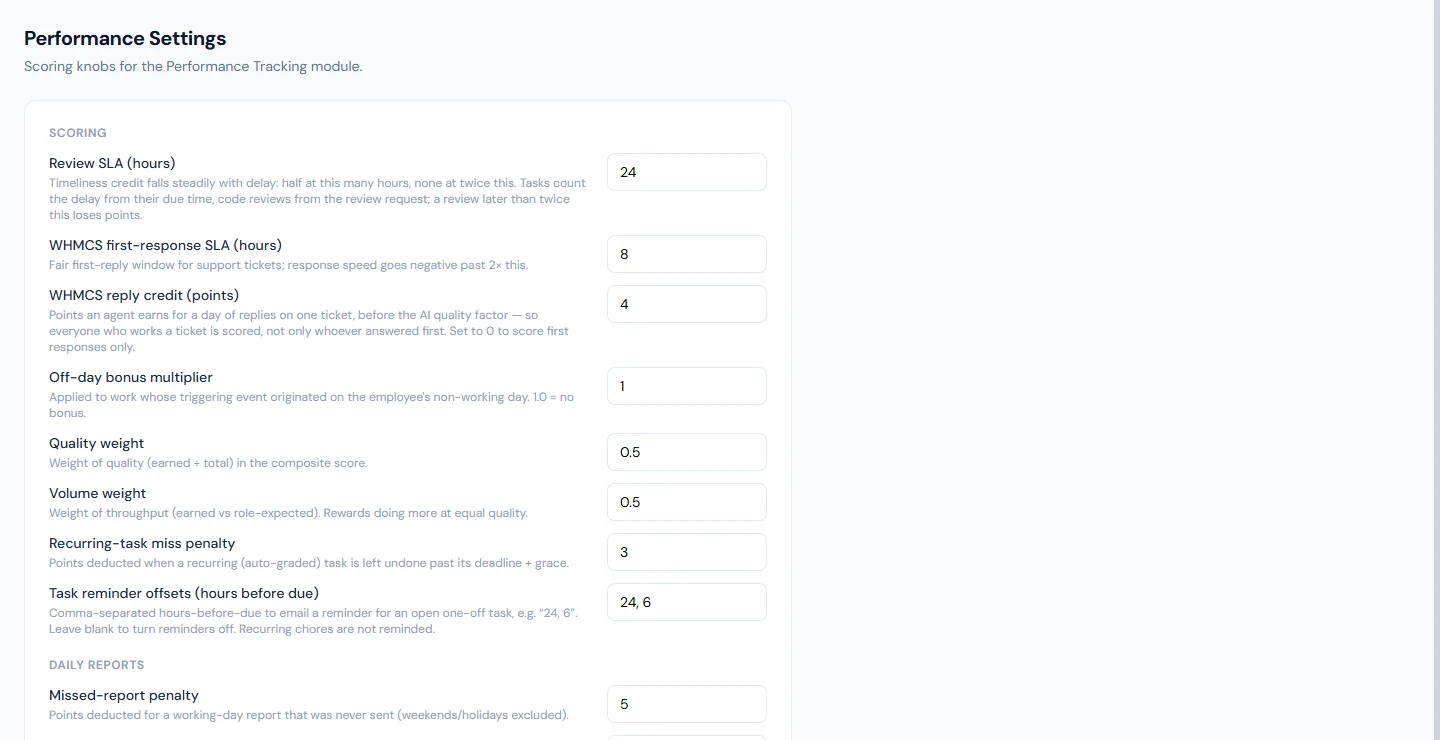
Task: Click the SCORING section label
Action: [x=78, y=133]
